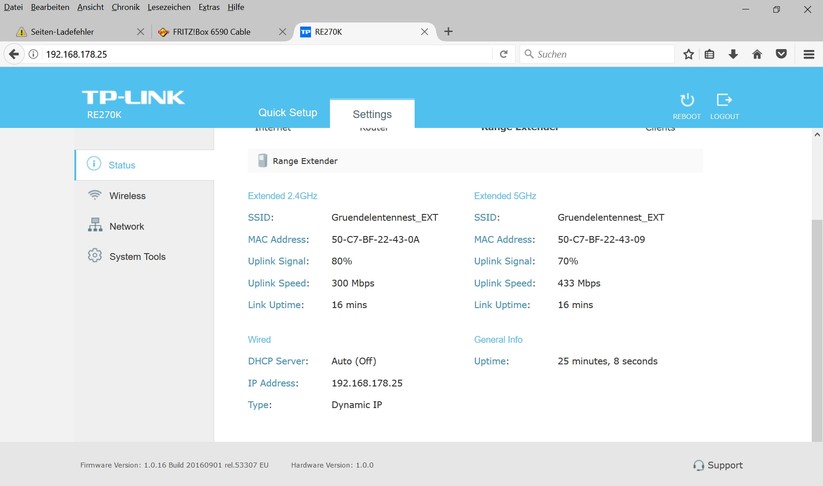823x486 pixels.
Task: Switch to the Quick Setup tab
Action: pyautogui.click(x=287, y=113)
